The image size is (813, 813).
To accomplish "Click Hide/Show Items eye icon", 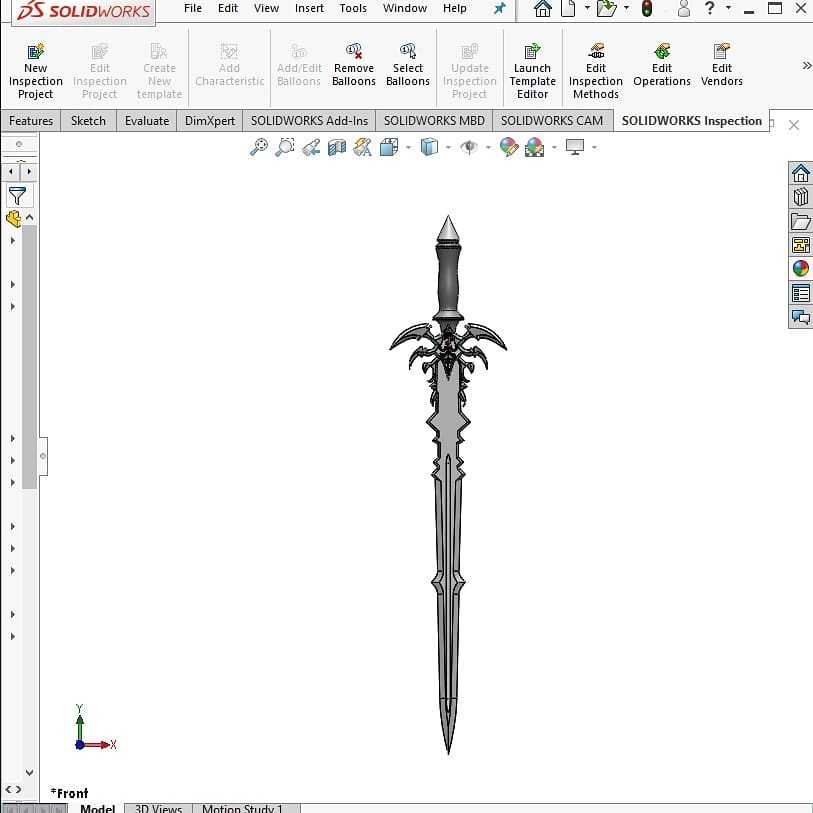I will pyautogui.click(x=469, y=147).
